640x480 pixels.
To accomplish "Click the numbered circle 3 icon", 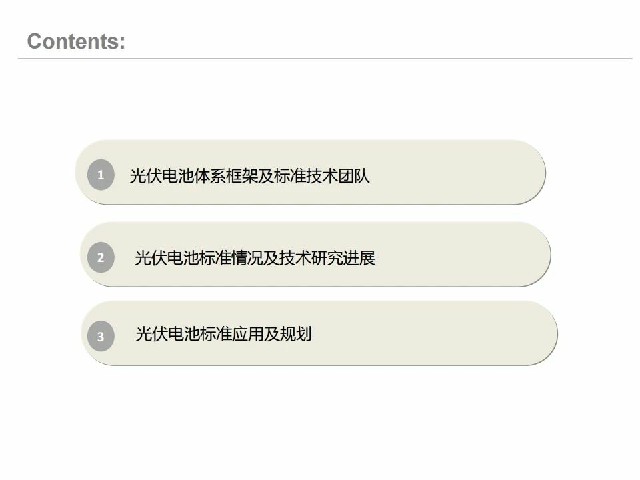I will (x=100, y=336).
